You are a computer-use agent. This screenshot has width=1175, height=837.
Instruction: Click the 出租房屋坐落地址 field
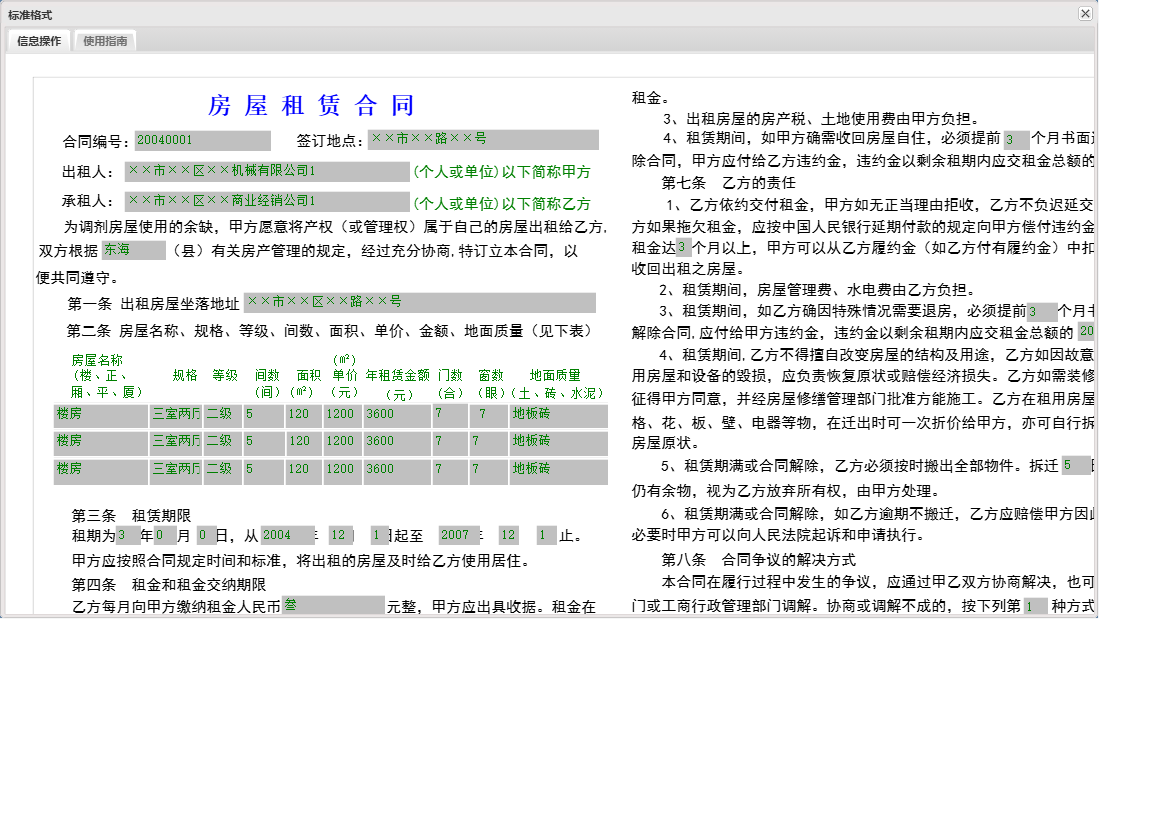(x=420, y=301)
